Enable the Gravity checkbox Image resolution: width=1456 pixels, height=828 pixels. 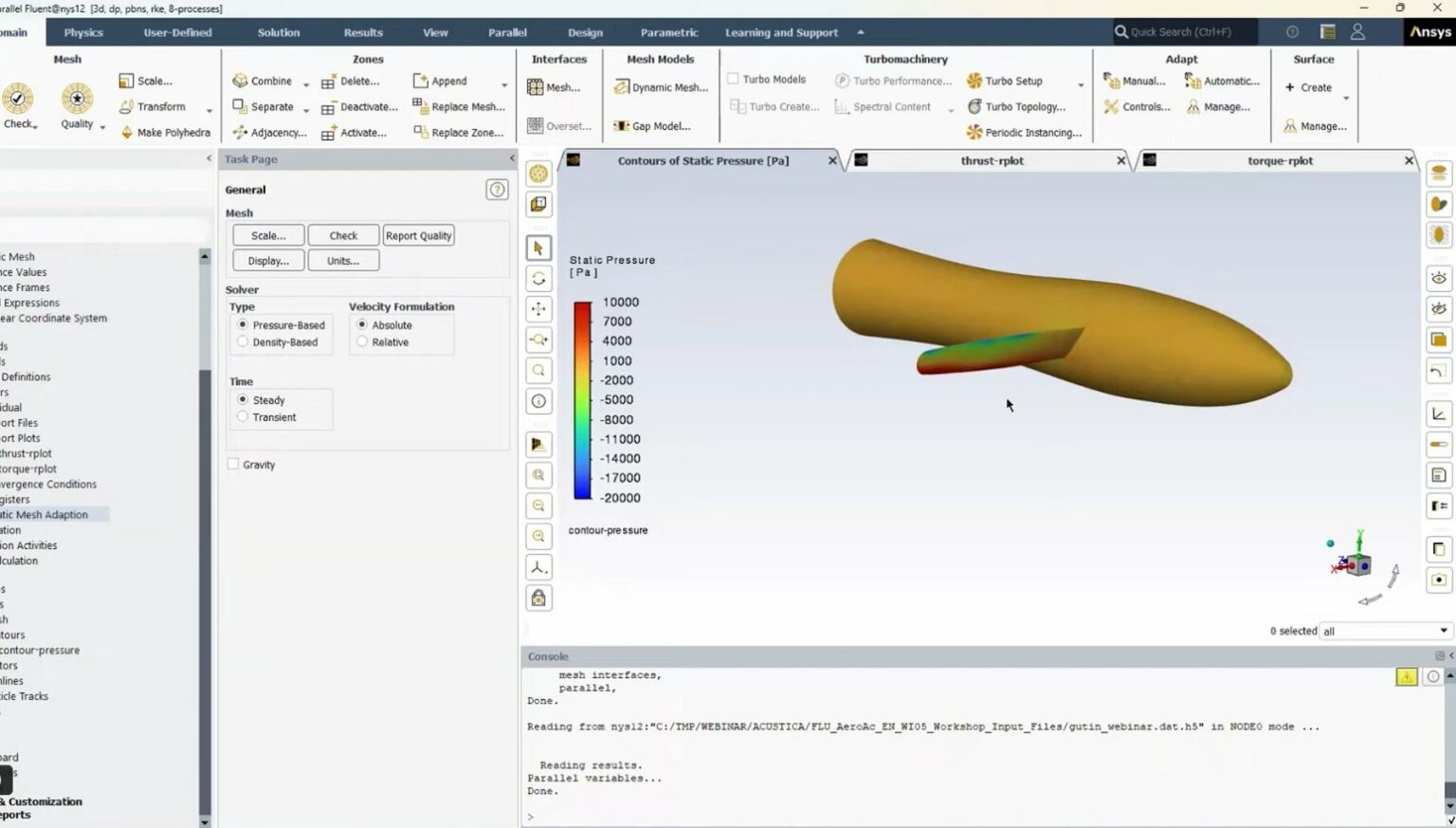(232, 464)
